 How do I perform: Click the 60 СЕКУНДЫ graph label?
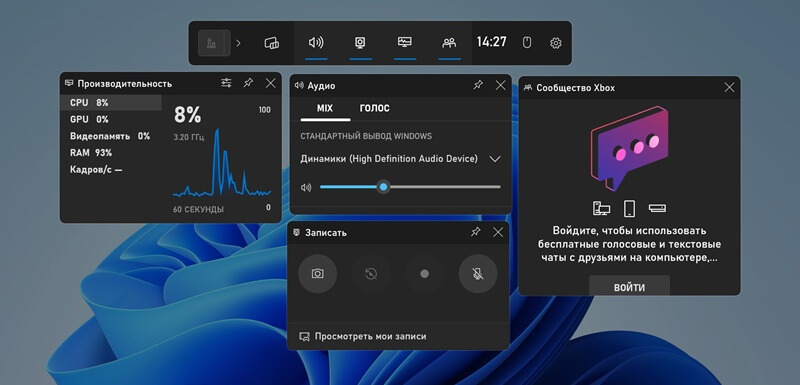(198, 209)
